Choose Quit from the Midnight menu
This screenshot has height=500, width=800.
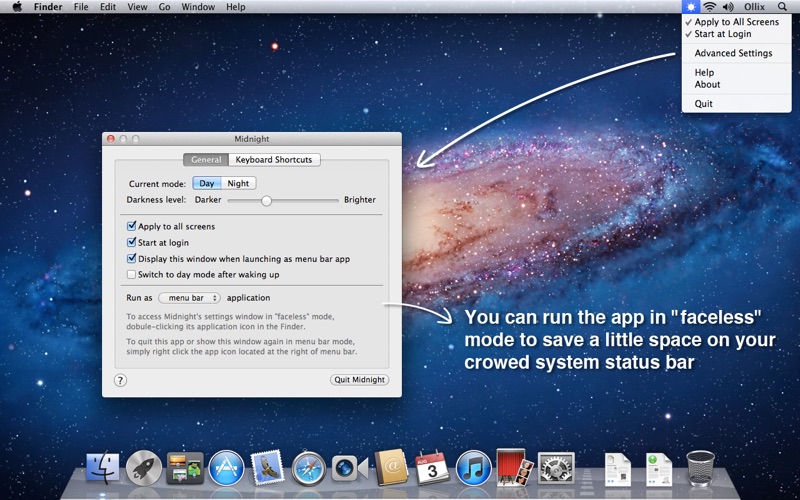click(x=736, y=104)
